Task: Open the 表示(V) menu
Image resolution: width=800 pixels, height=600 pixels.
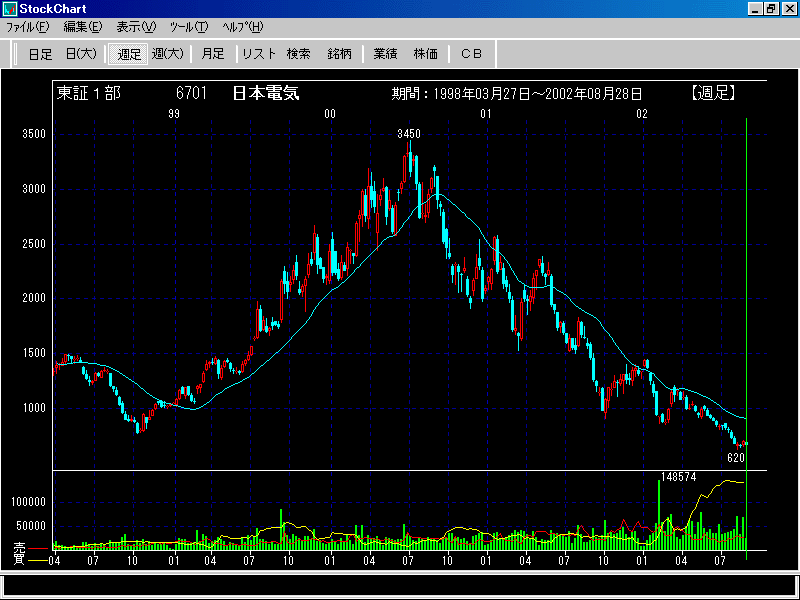Action: click(x=136, y=27)
